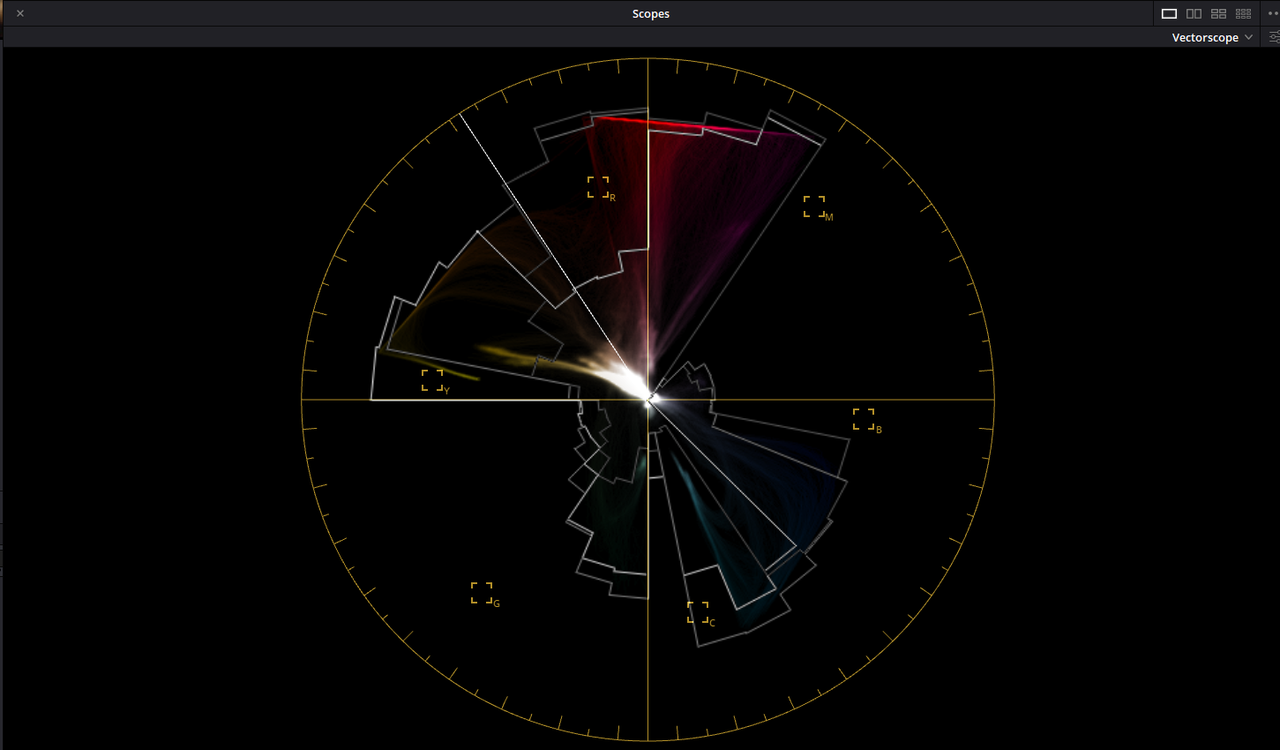The image size is (1280, 750).
Task: Close the Scopes panel with the X
Action: 20,13
